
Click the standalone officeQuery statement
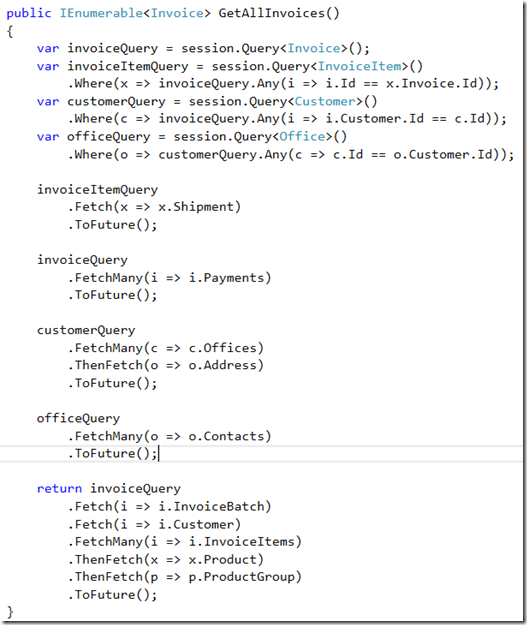coord(78,419)
